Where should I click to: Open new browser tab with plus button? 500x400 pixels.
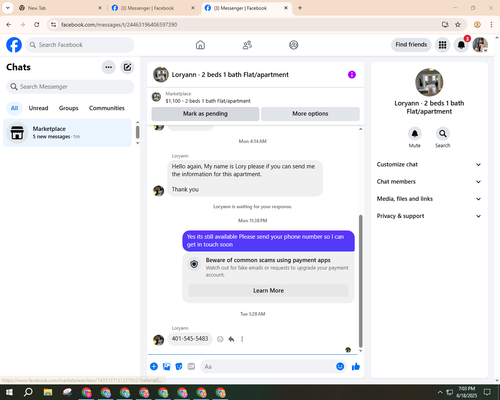[x=300, y=8]
